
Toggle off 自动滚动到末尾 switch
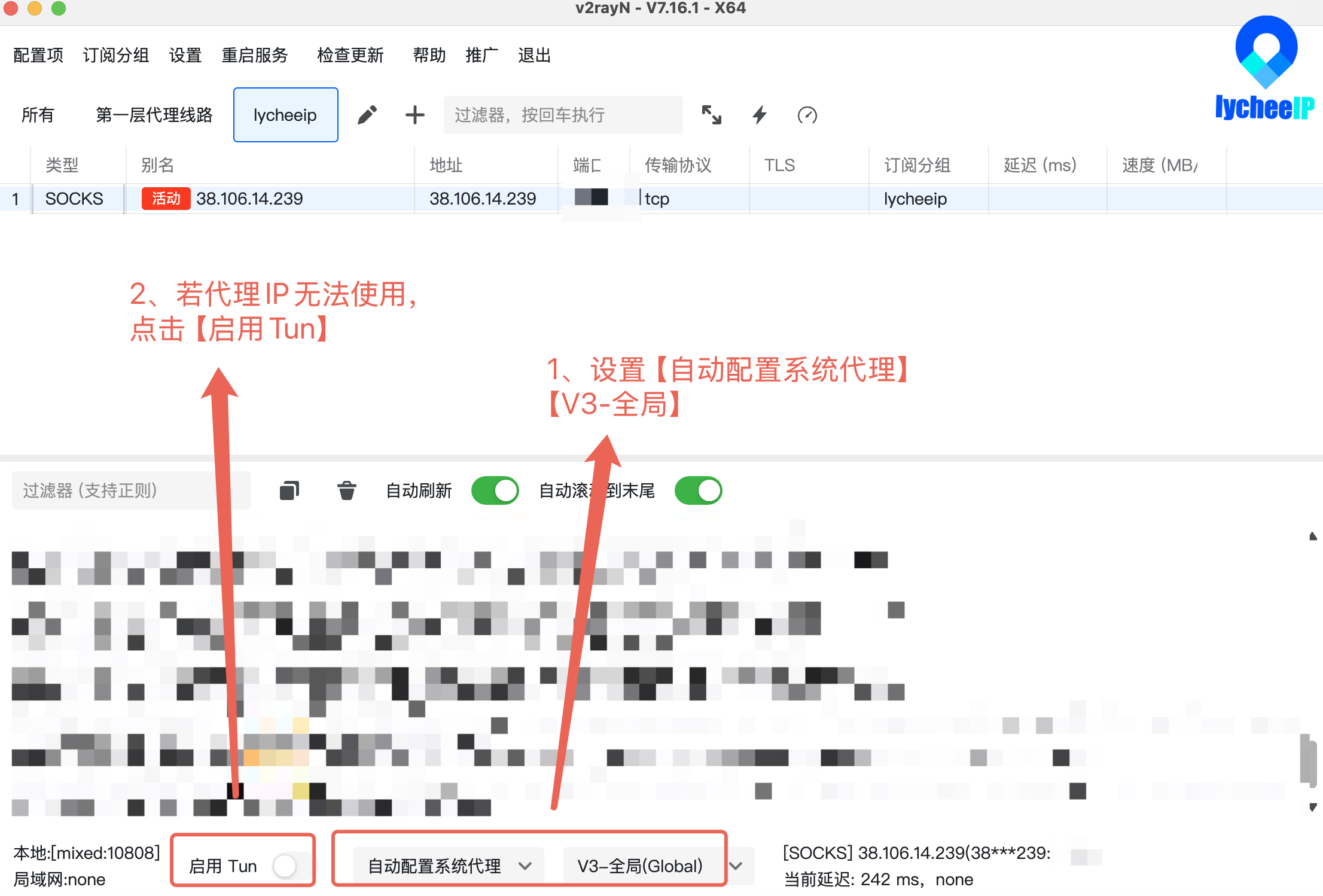698,490
